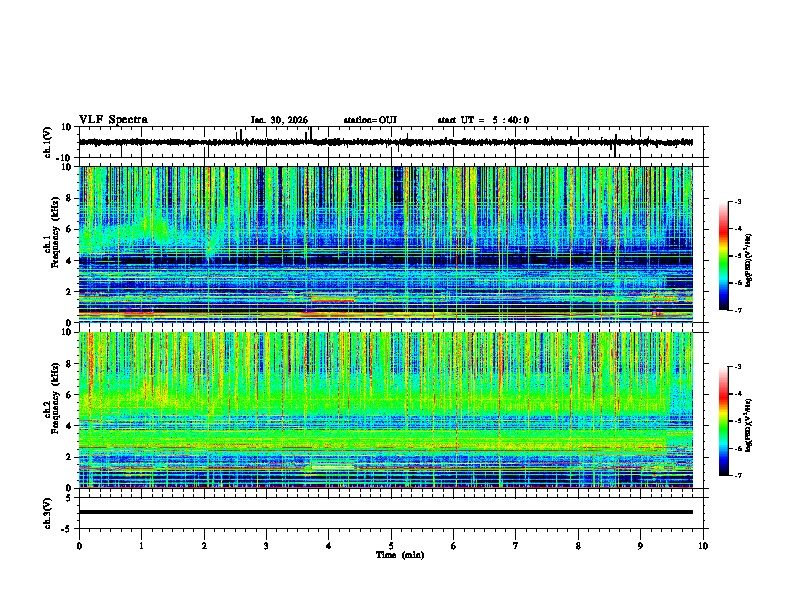
Task: Click the "VLF Spectra" plot title
Action: coord(113,120)
